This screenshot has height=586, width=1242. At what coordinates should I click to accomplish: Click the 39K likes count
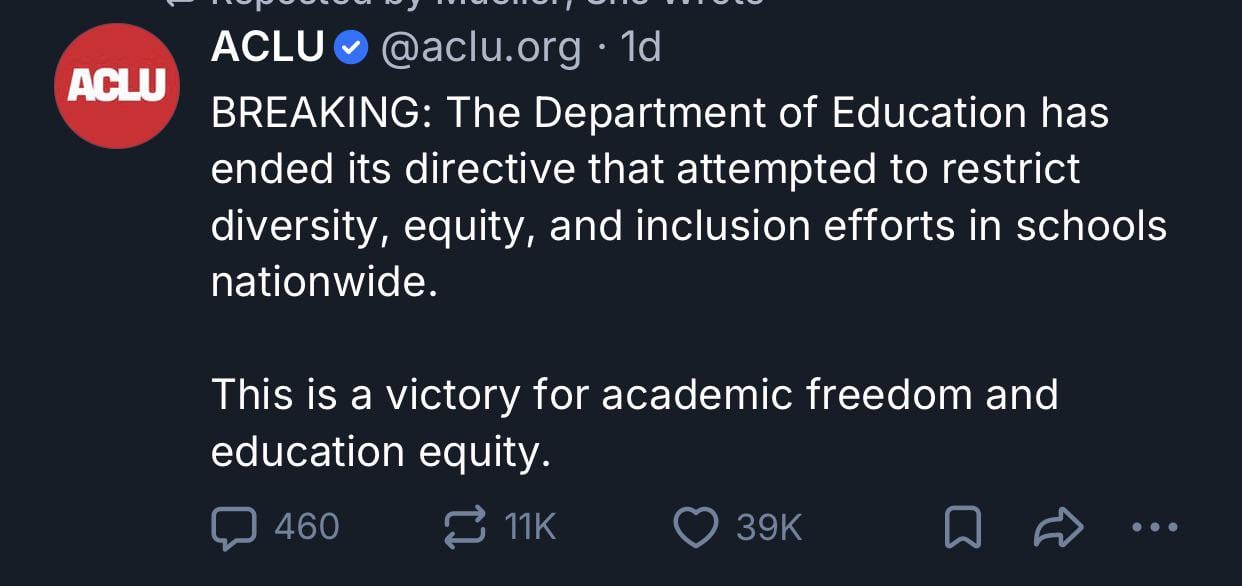(x=769, y=527)
